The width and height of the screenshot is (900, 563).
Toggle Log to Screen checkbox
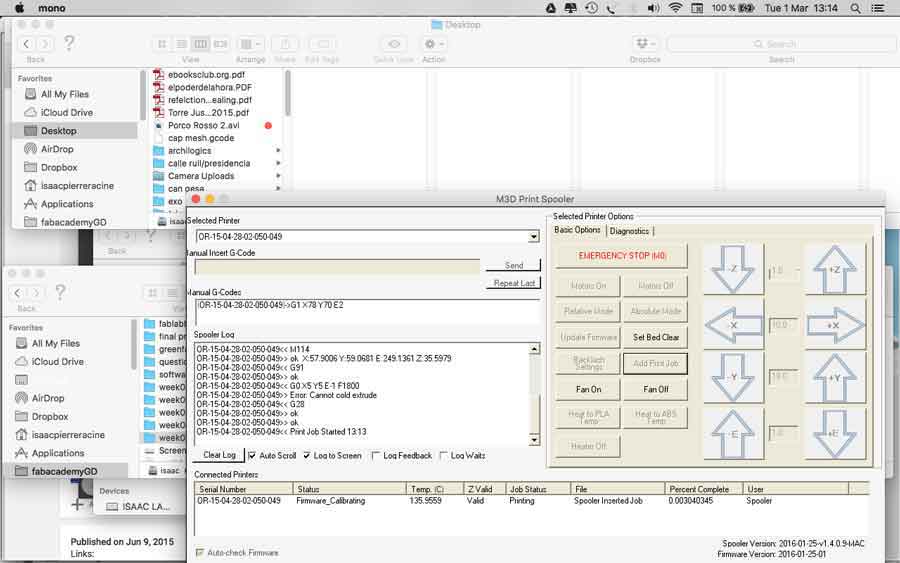[307, 456]
